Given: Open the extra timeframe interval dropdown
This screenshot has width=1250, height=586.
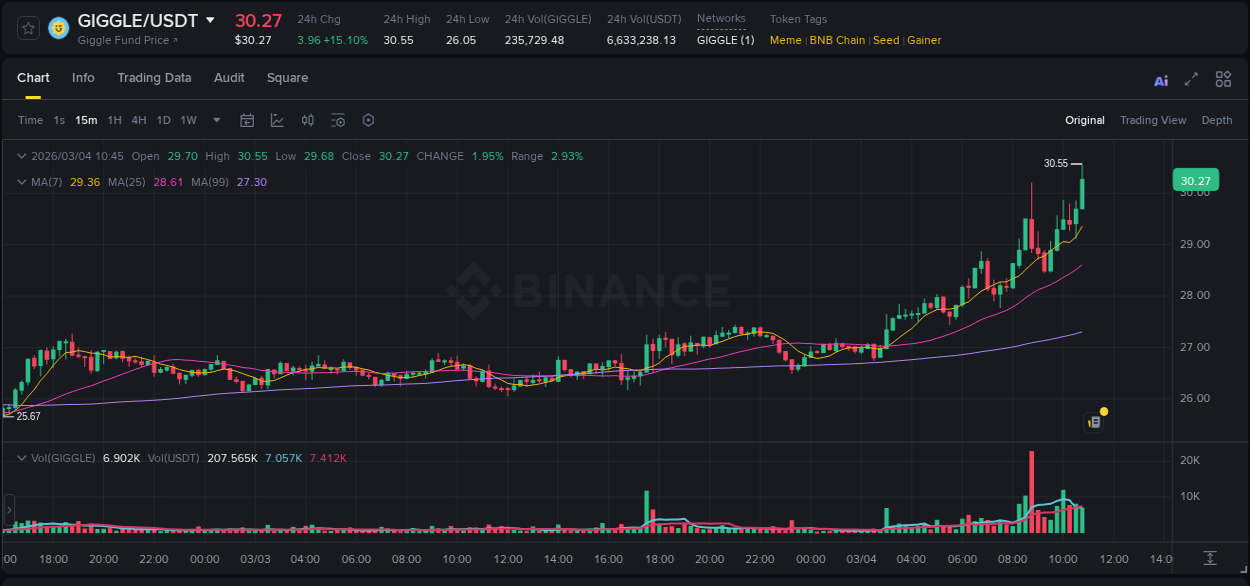Looking at the screenshot, I should pyautogui.click(x=216, y=120).
